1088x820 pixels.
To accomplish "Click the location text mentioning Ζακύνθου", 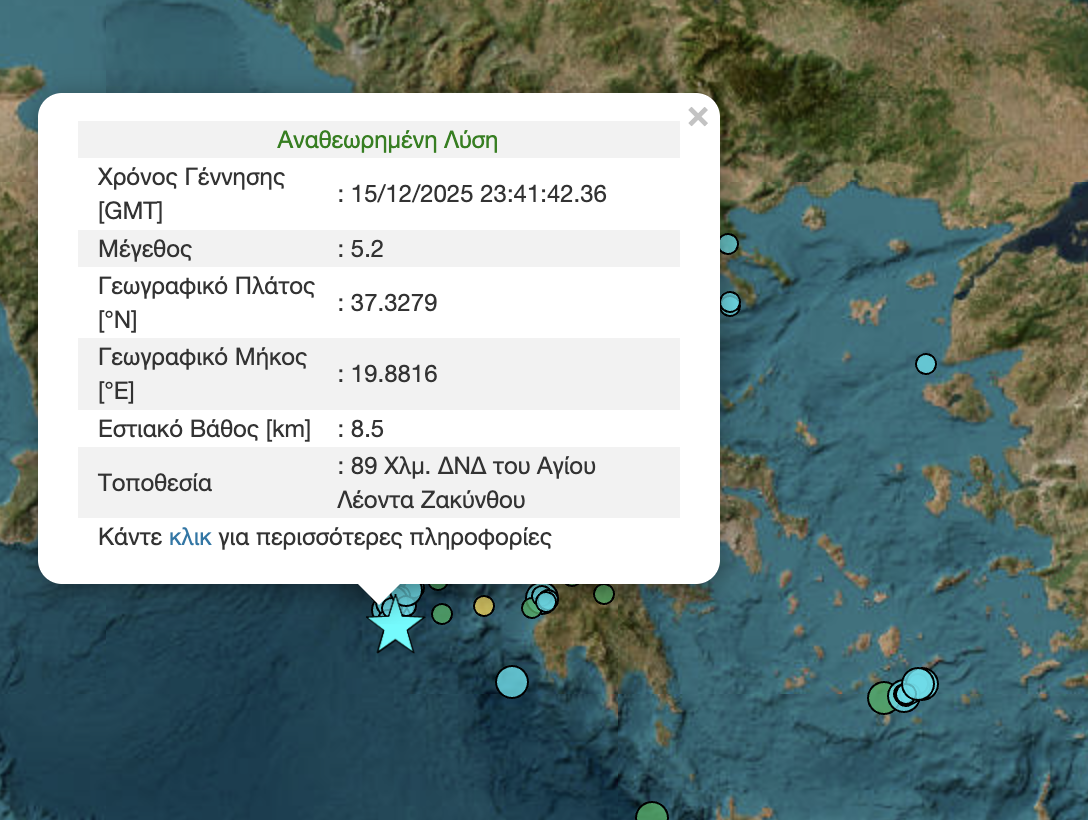I will (432, 499).
